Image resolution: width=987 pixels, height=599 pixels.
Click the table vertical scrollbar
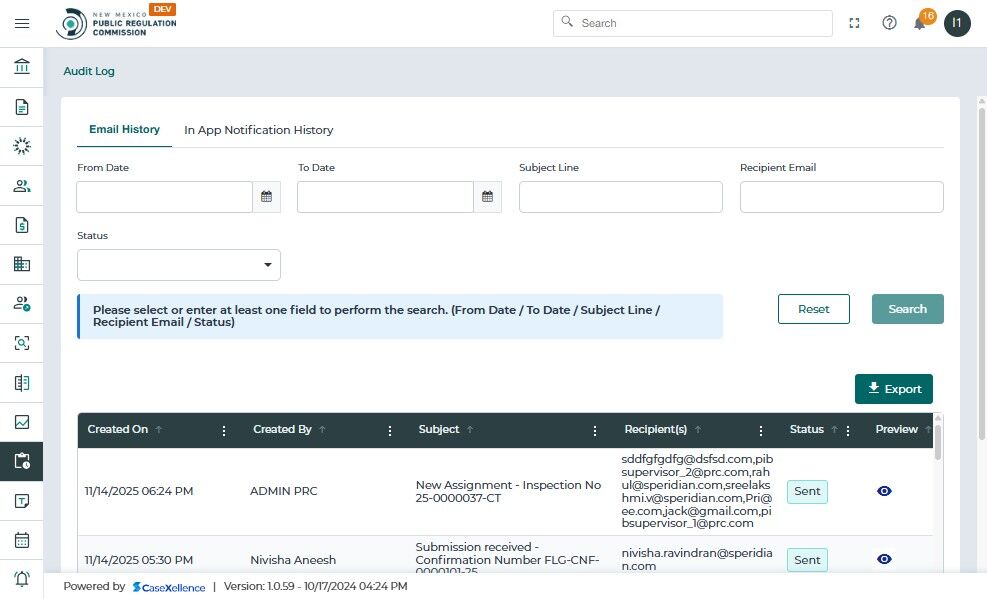pos(938,443)
